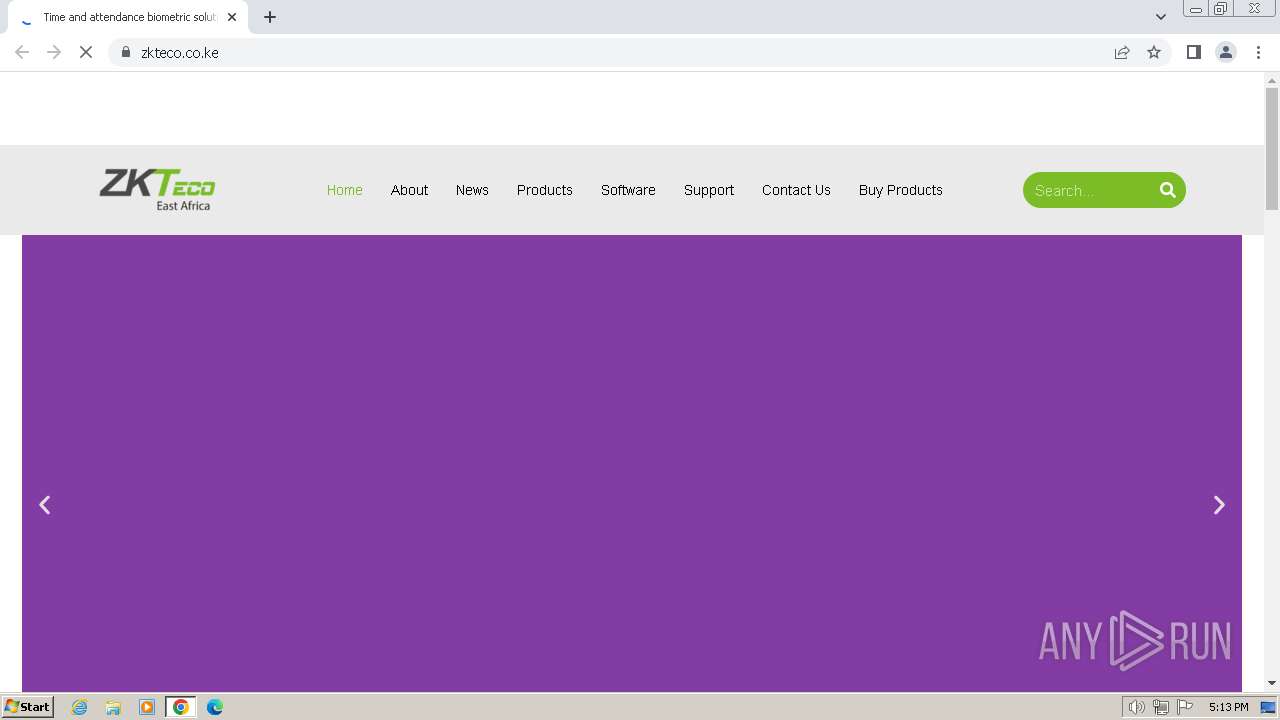Image resolution: width=1280 pixels, height=720 pixels.
Task: Click the scrollbar down arrow
Action: coord(1272,683)
